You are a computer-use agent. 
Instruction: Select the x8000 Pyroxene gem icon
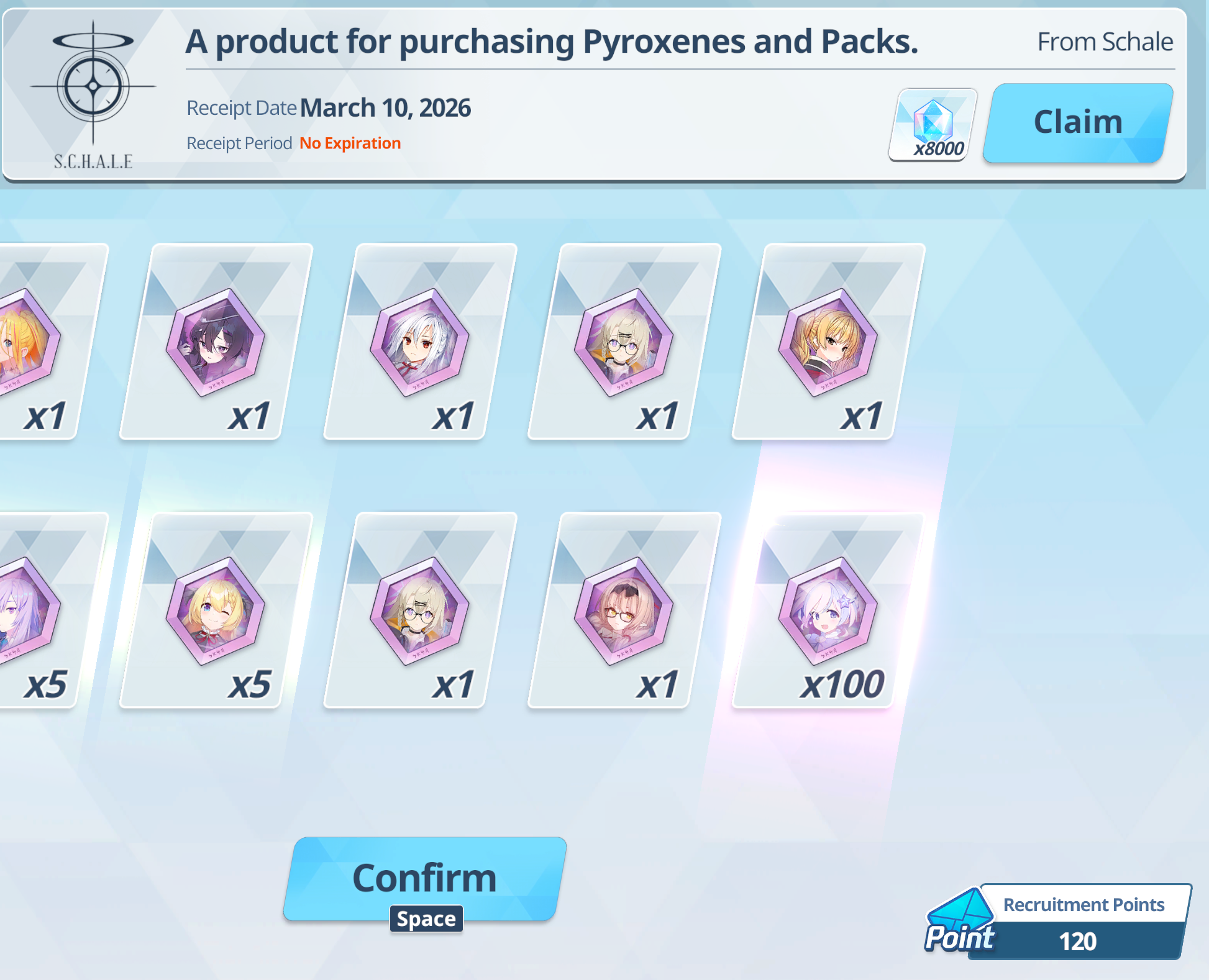[933, 124]
